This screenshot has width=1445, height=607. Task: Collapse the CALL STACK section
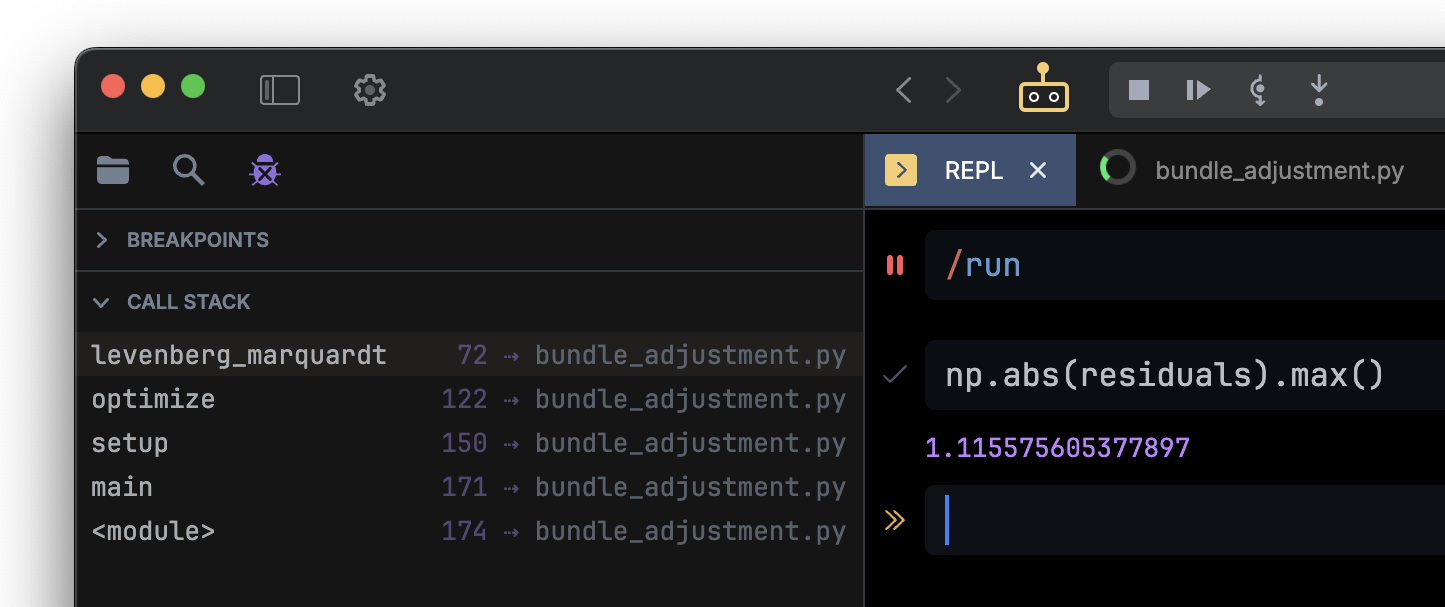coord(100,302)
